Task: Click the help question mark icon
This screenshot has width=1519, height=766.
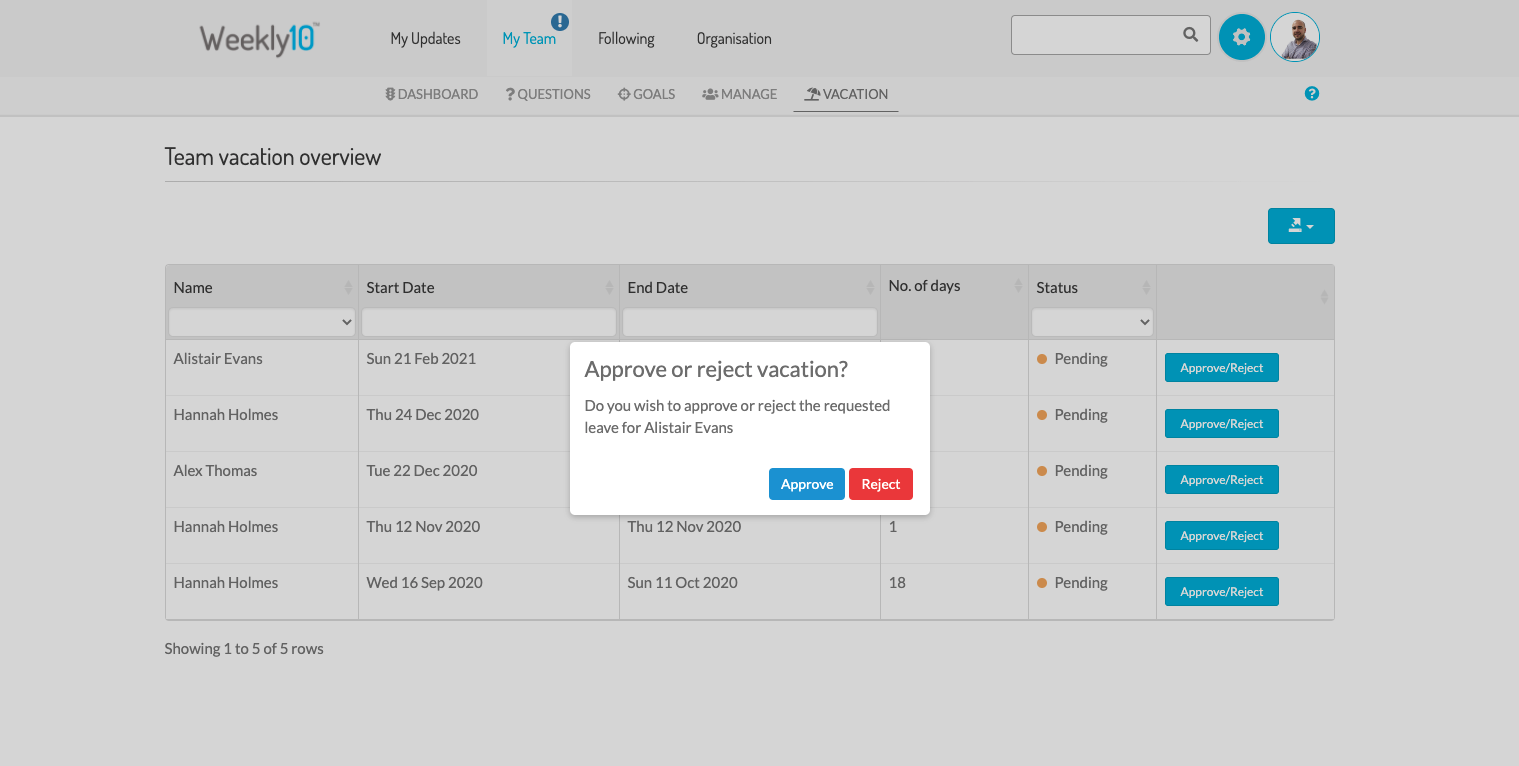Action: click(x=1312, y=94)
